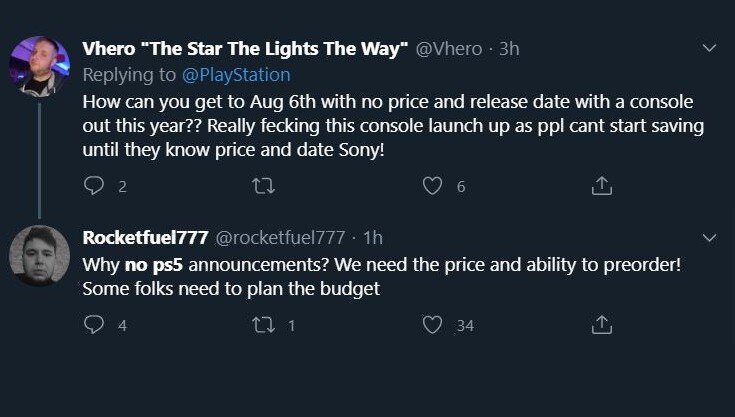Open Rocketfuel777's profile picture
The height and width of the screenshot is (417, 735).
[39, 256]
